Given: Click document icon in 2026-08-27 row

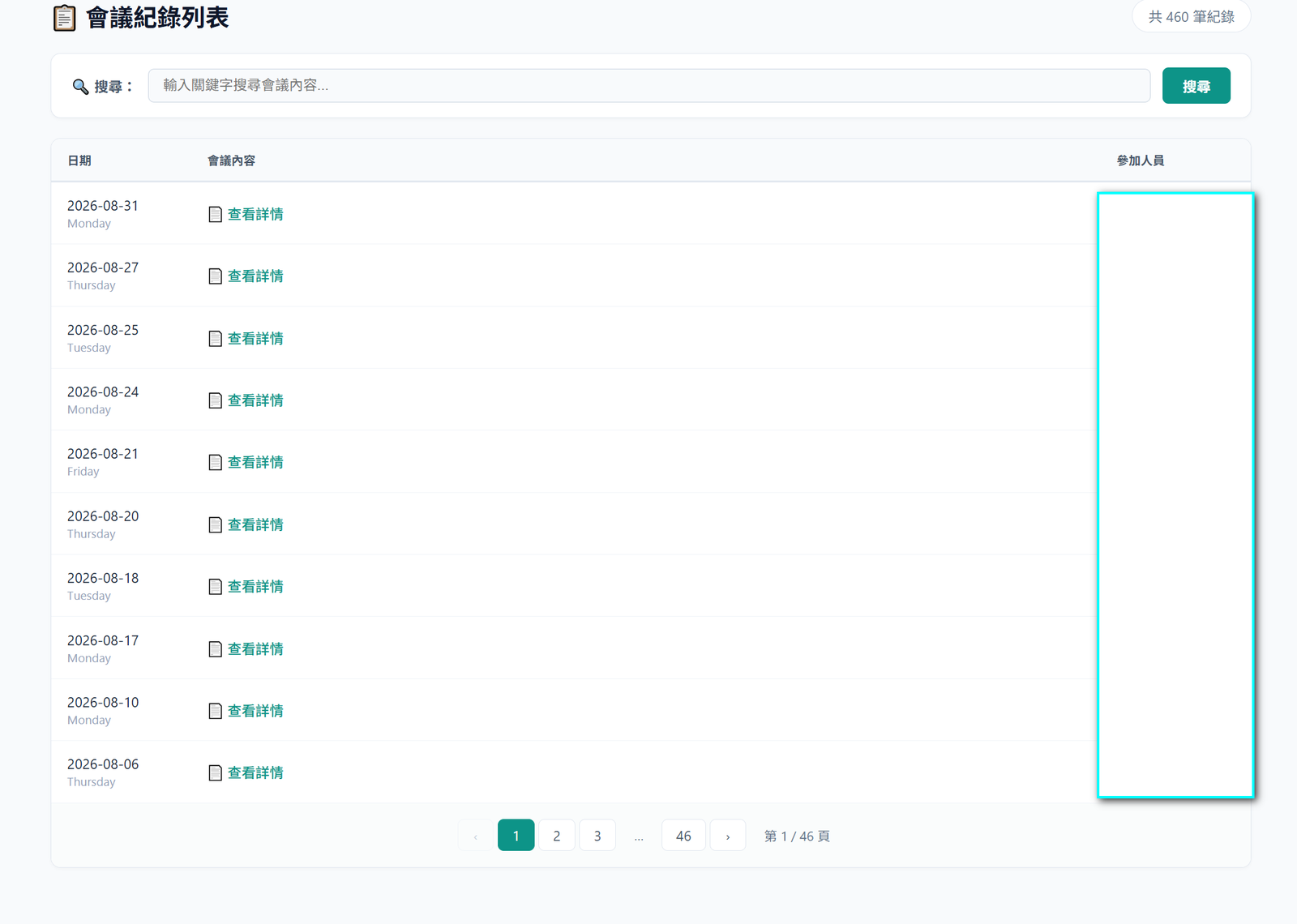Looking at the screenshot, I should click(215, 276).
